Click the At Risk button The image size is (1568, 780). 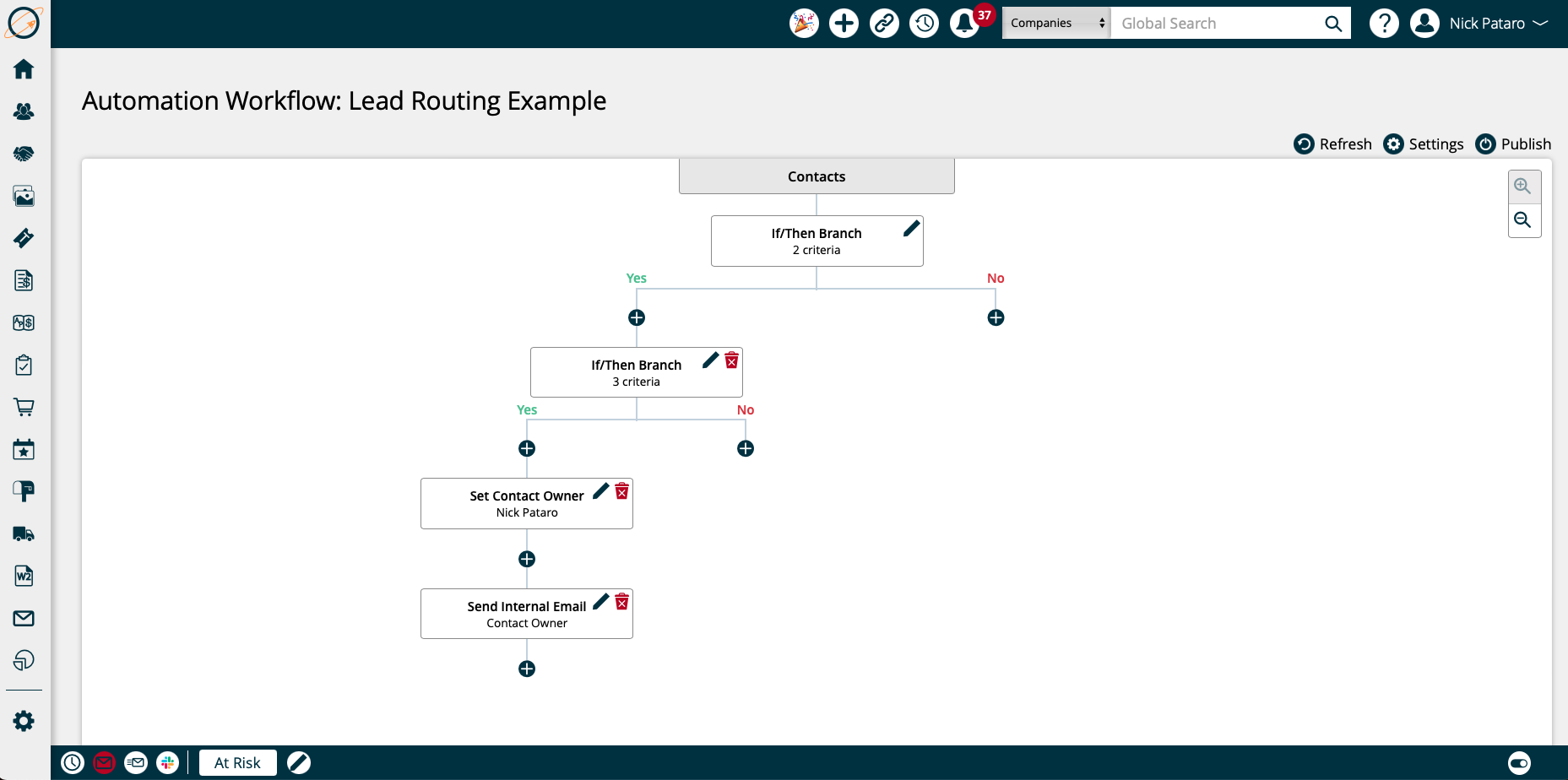pyautogui.click(x=237, y=763)
